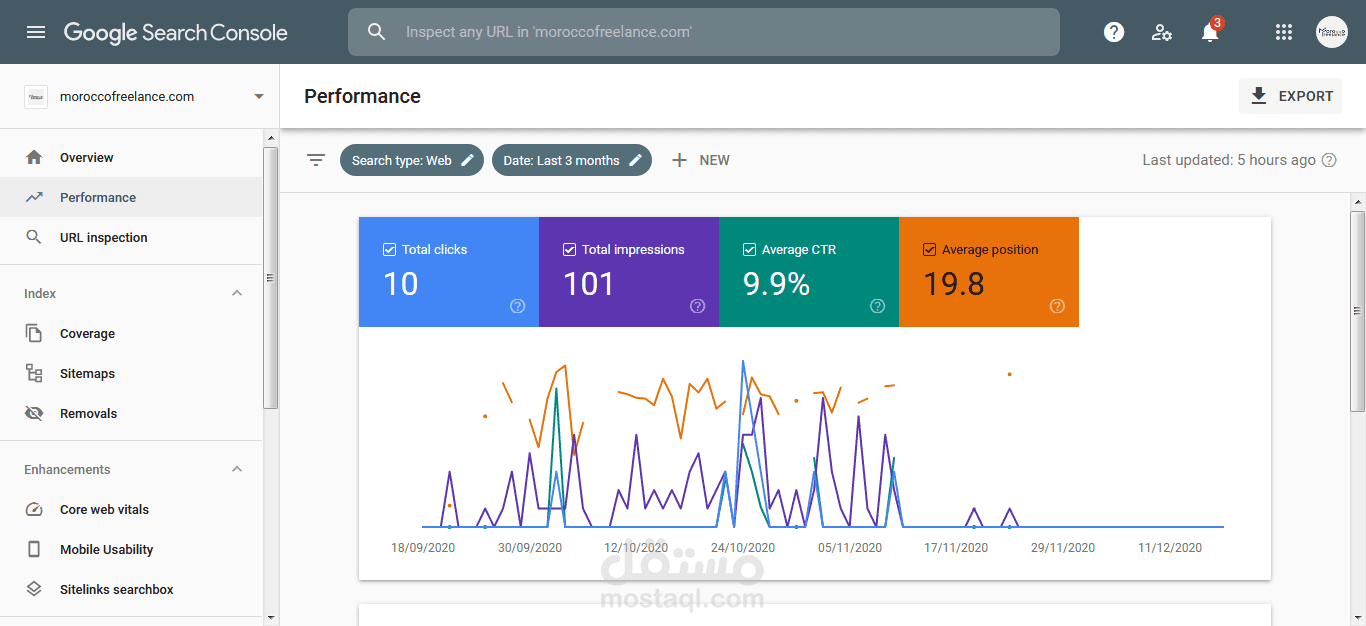The image size is (1366, 626).
Task: Click the main page vertical scrollbar
Action: click(1358, 310)
